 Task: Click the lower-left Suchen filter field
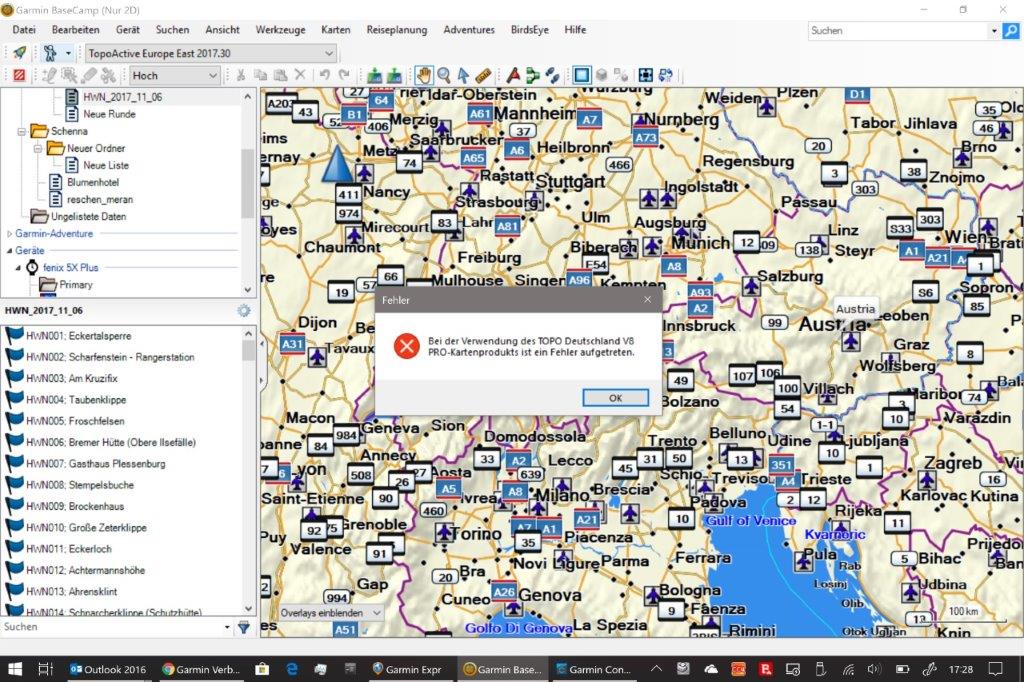[112, 627]
